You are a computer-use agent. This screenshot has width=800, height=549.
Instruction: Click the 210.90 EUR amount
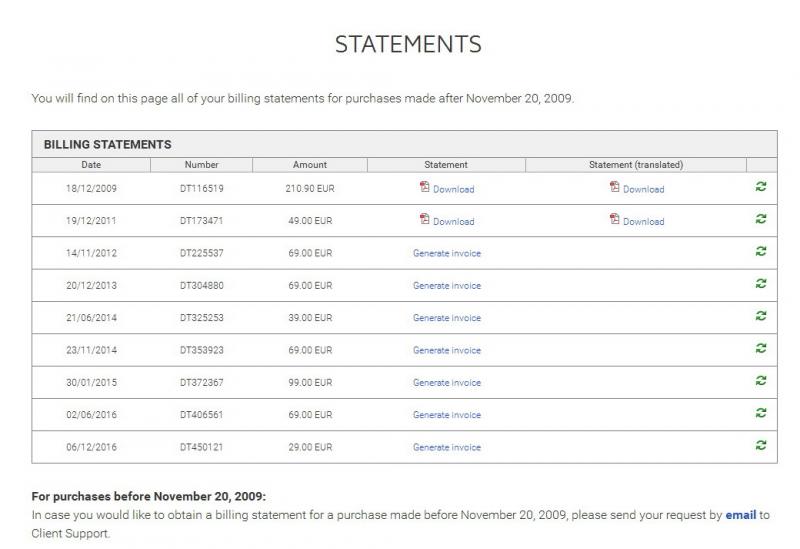[310, 188]
